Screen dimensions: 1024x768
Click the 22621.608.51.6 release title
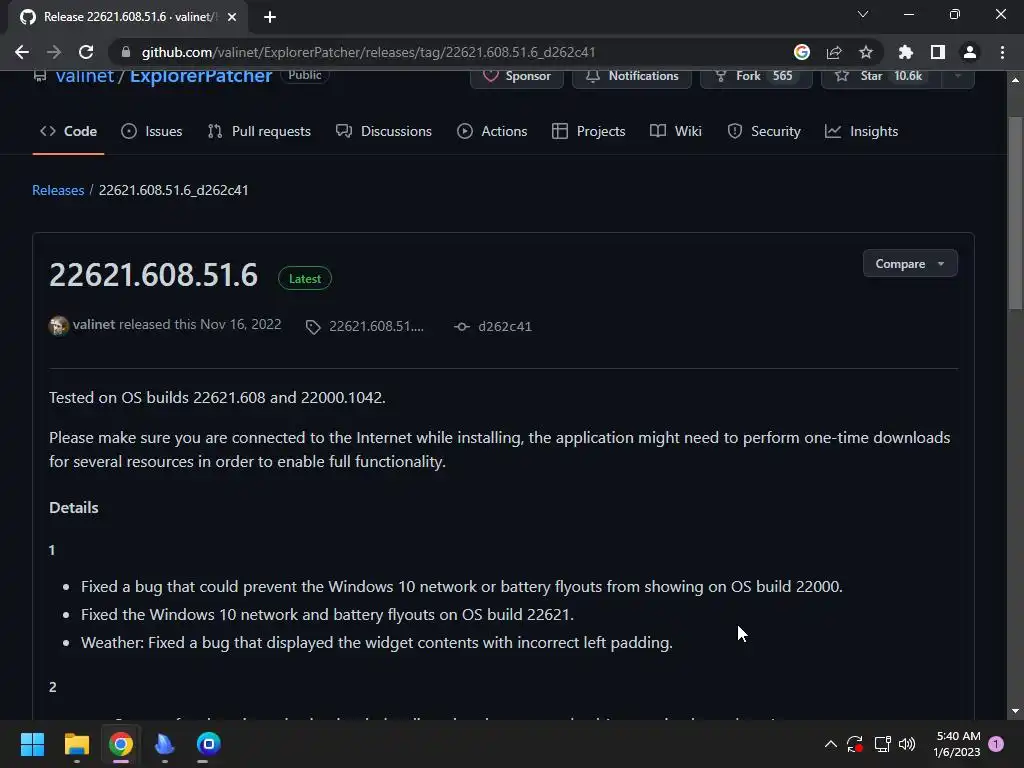(153, 275)
